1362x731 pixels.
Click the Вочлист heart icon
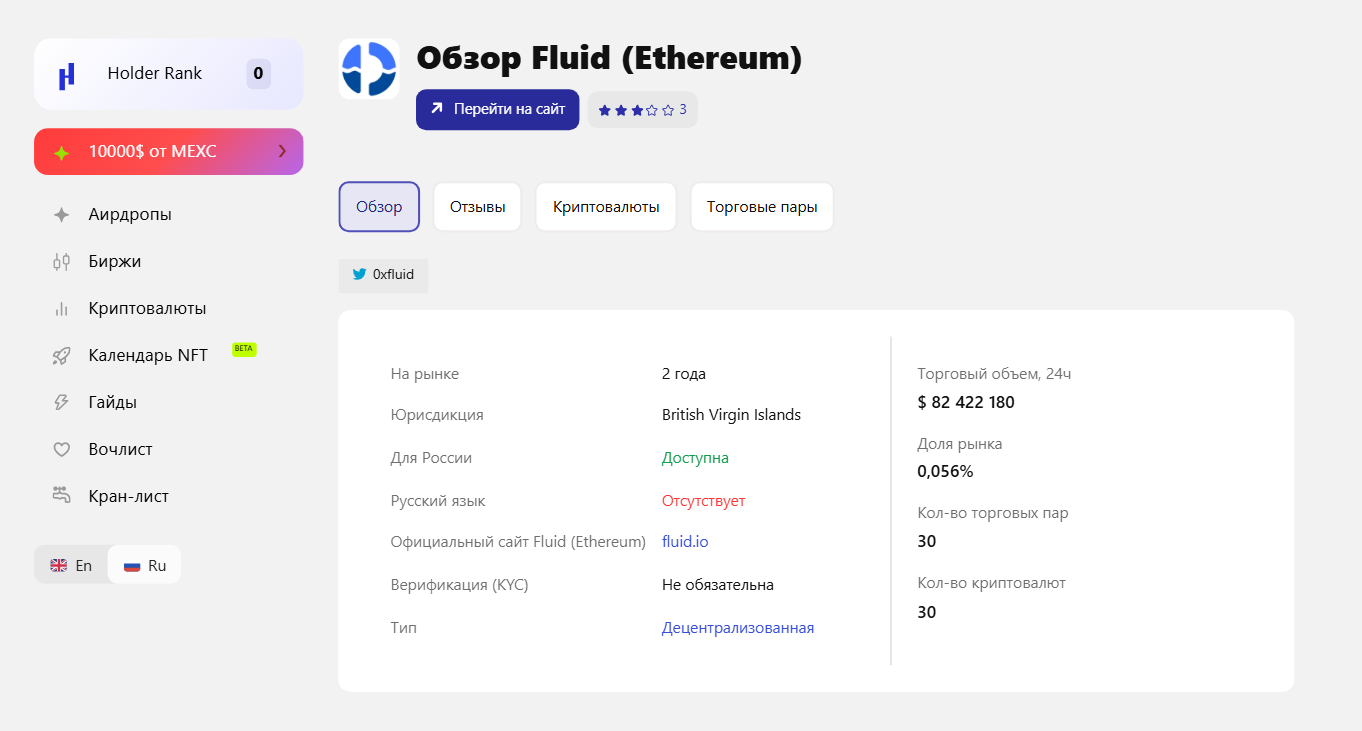[61, 450]
